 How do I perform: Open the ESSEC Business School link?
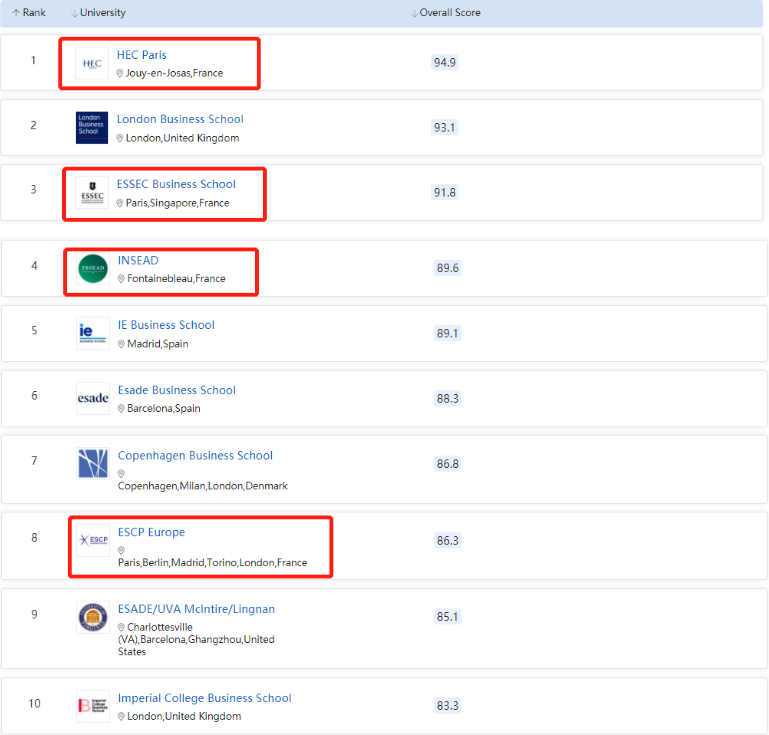(176, 184)
